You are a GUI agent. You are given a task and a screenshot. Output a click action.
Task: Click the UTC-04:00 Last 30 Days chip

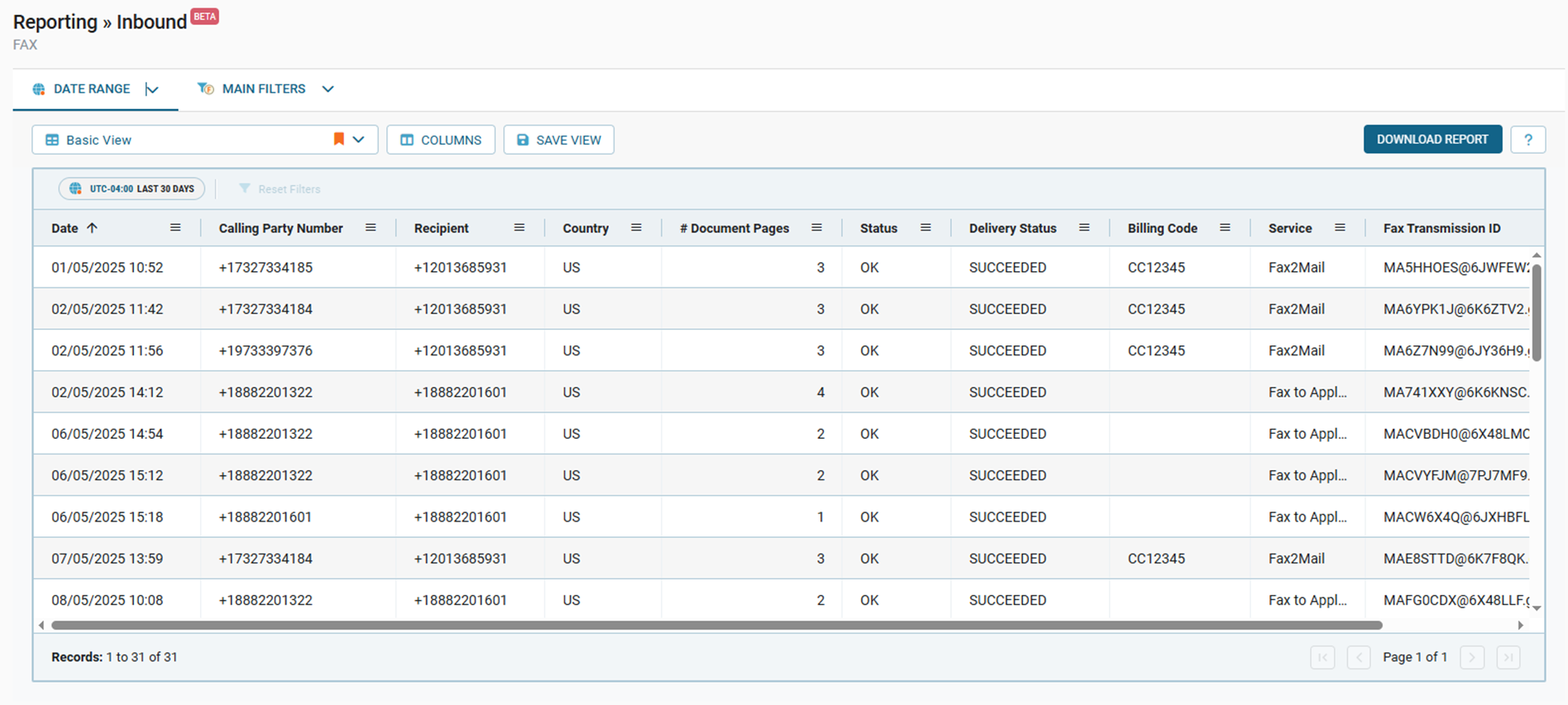pyautogui.click(x=132, y=189)
